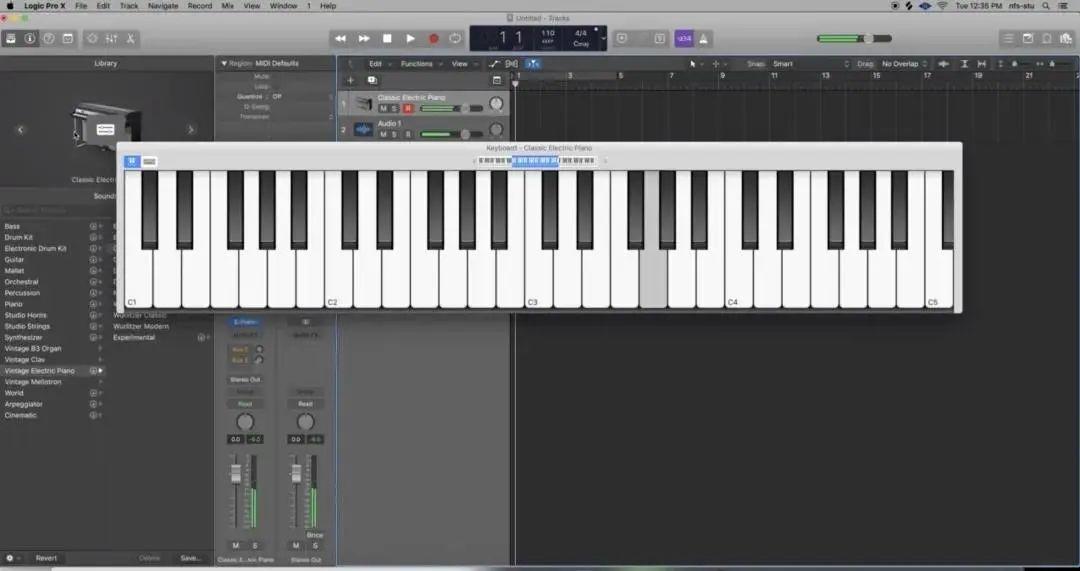The image size is (1080, 571).
Task: Toggle Cycle mode button
Action: pos(455,39)
